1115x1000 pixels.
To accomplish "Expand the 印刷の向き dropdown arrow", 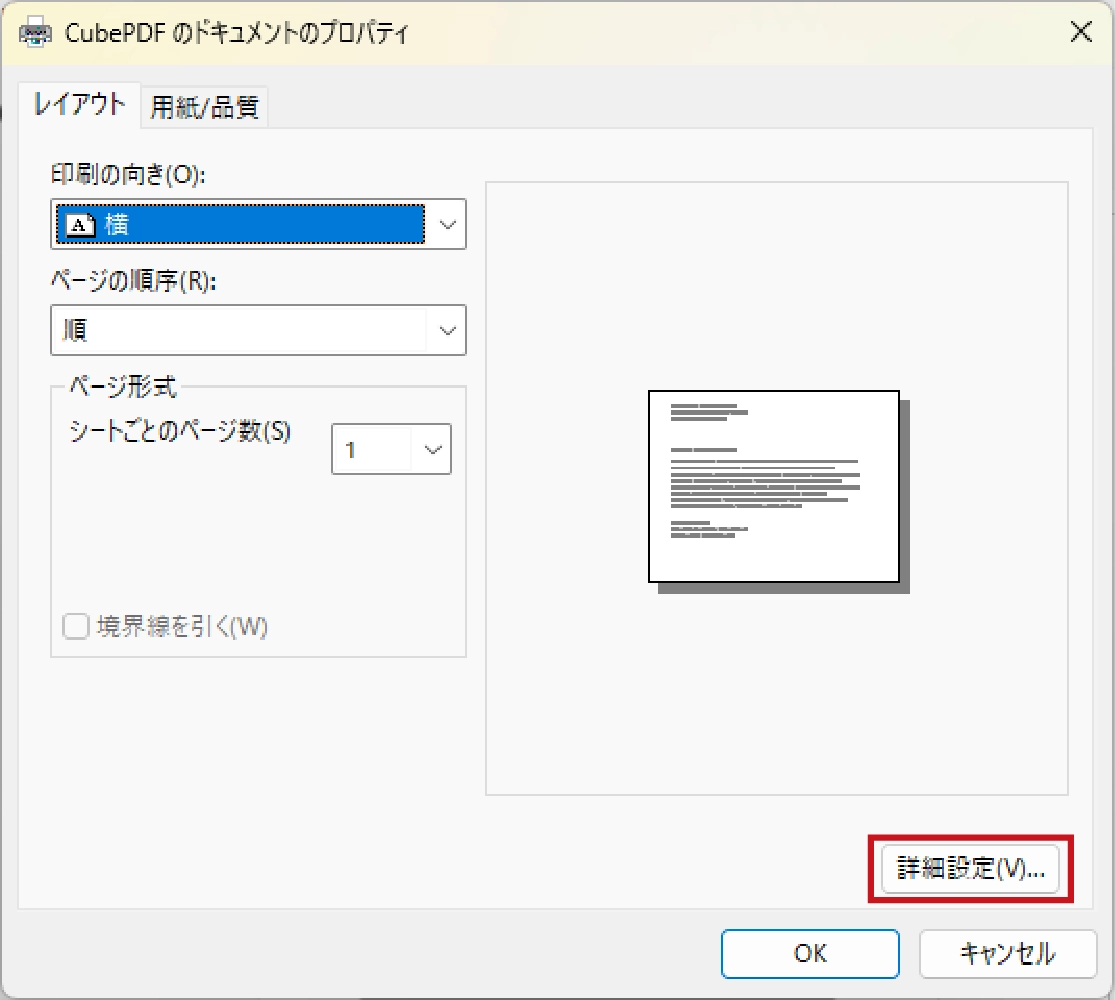I will tap(447, 225).
